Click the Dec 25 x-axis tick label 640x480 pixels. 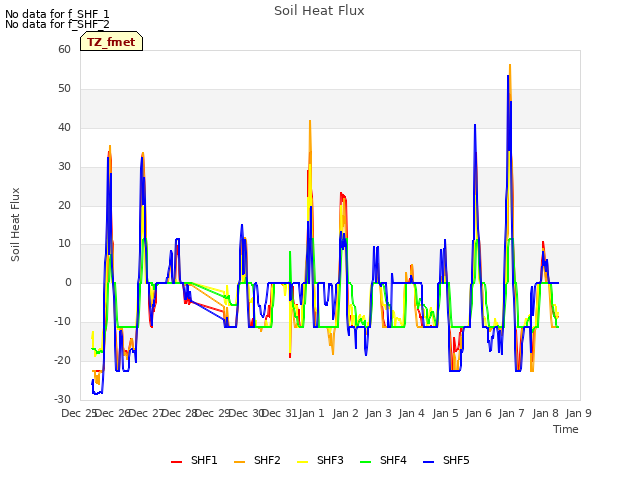coord(79,413)
